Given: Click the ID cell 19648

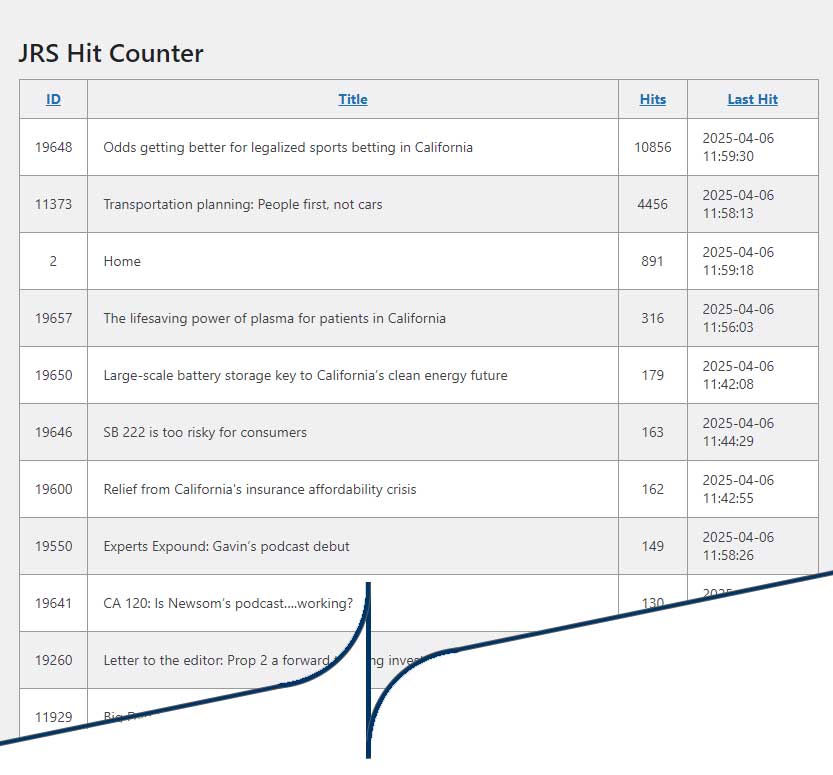Looking at the screenshot, I should pyautogui.click(x=53, y=147).
